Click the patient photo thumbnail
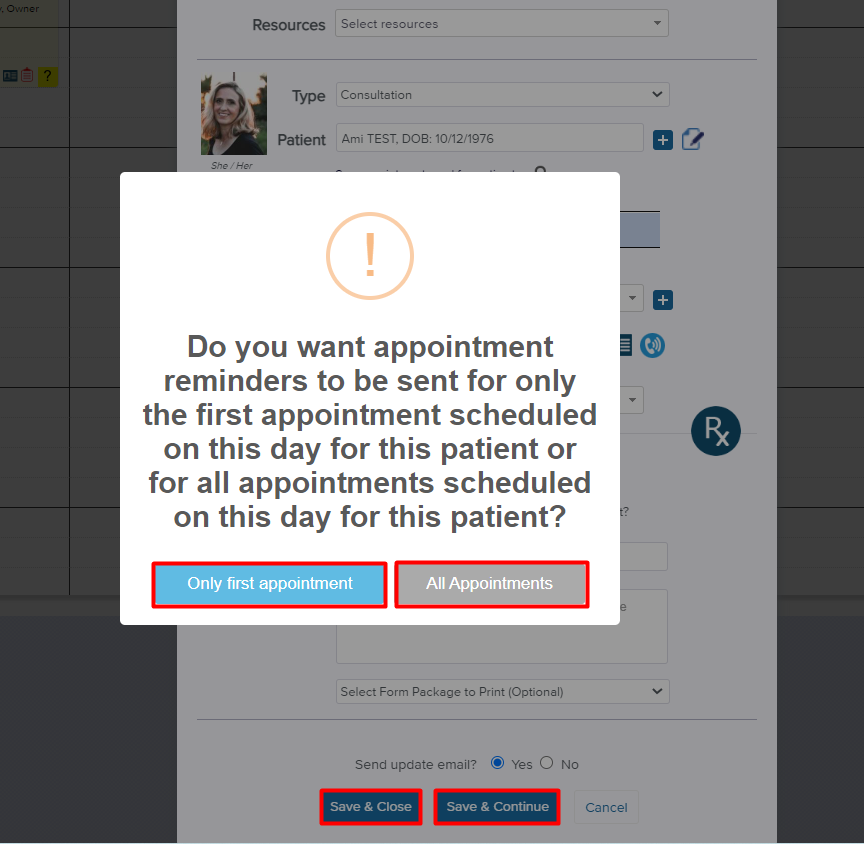Screen dimensions: 864x844 tap(234, 114)
